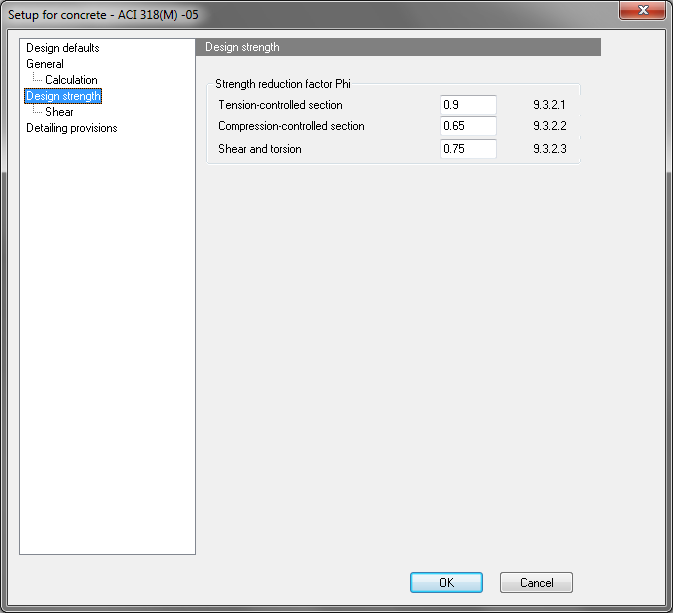The height and width of the screenshot is (613, 673).
Task: Open the Shear sub-item
Action: pos(59,112)
